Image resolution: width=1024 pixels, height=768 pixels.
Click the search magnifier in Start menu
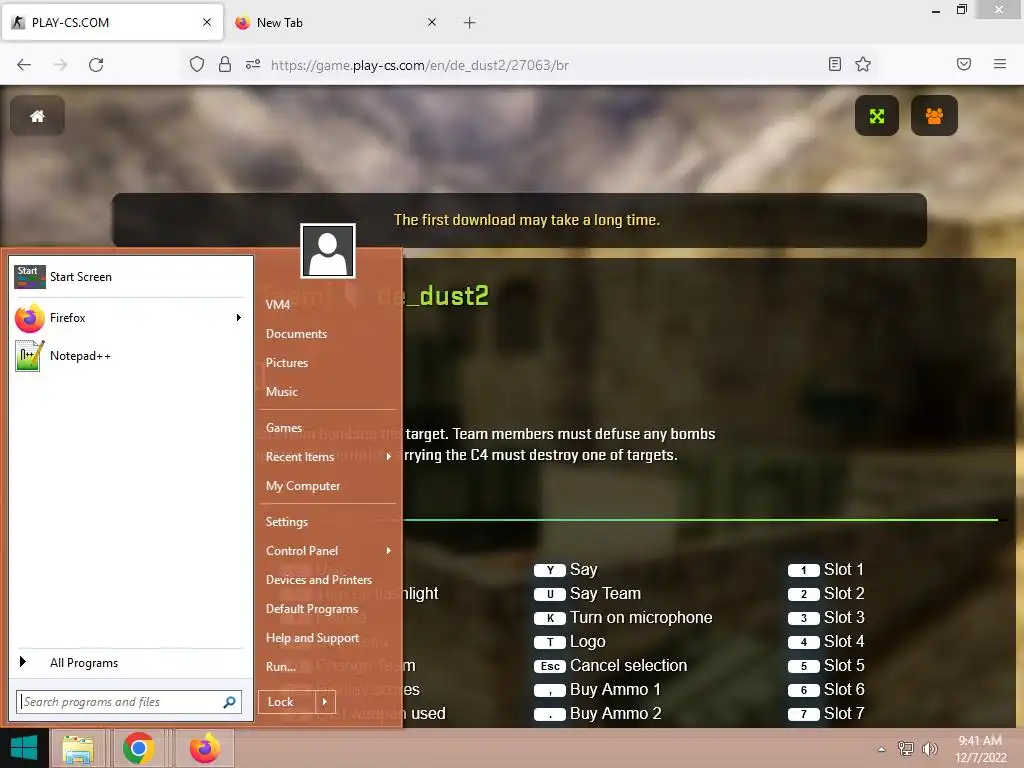[229, 702]
